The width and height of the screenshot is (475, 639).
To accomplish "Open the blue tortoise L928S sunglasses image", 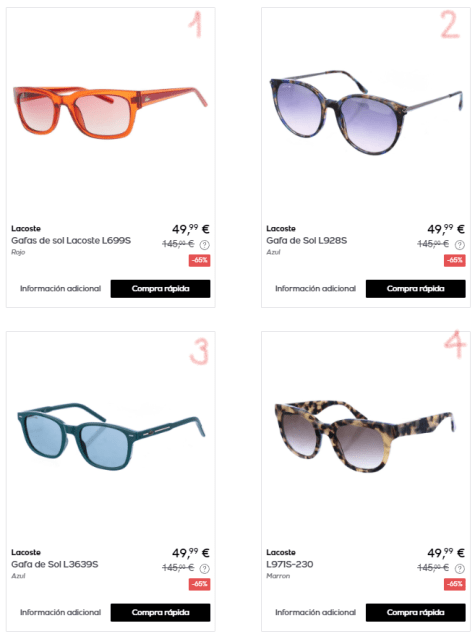I will click(x=366, y=112).
